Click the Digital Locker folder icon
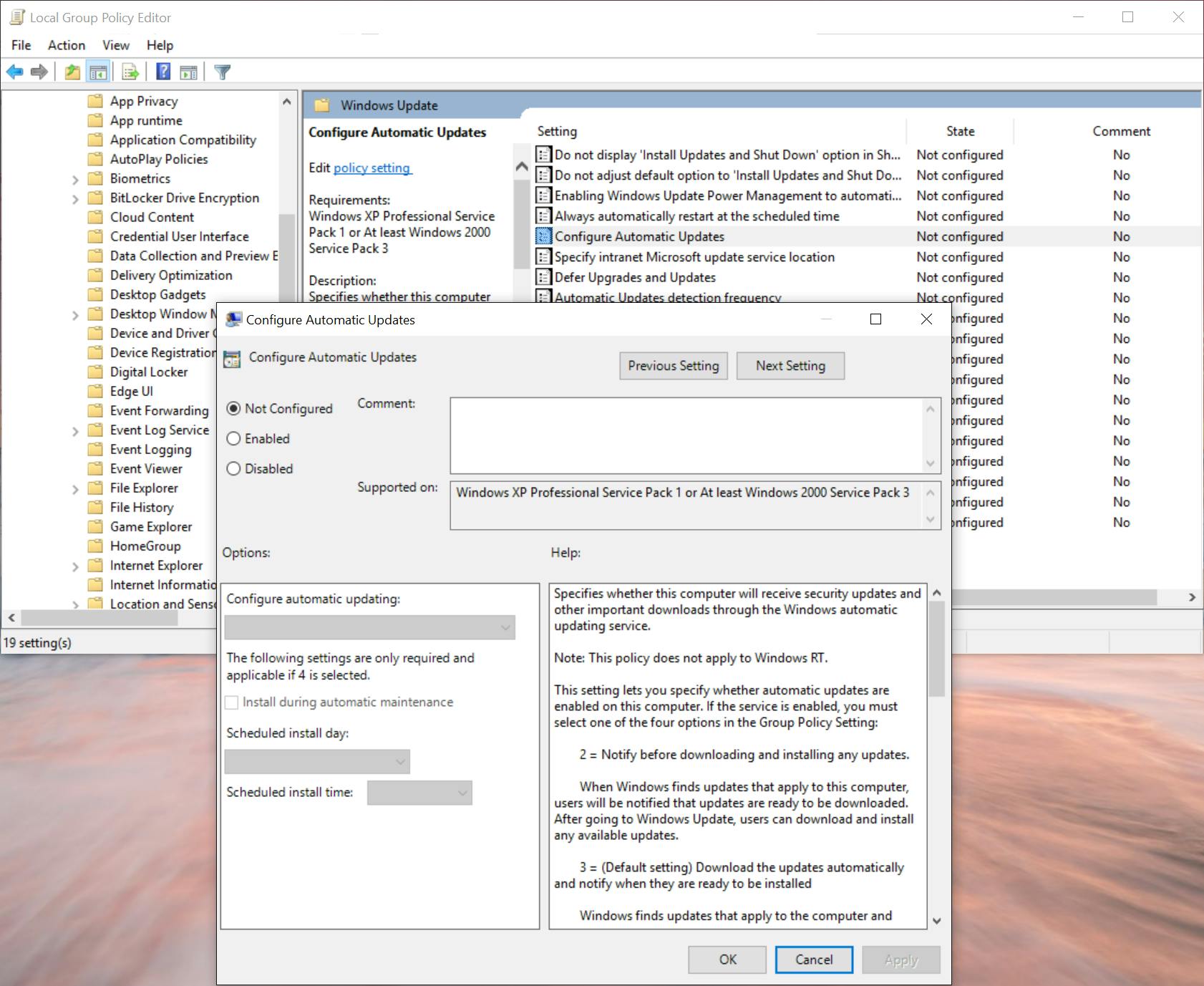1204x986 pixels. click(95, 372)
